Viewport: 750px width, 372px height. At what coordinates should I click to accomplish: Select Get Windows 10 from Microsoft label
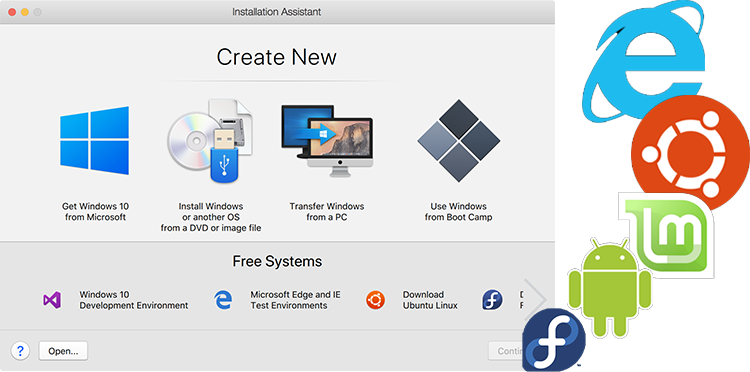(95, 212)
